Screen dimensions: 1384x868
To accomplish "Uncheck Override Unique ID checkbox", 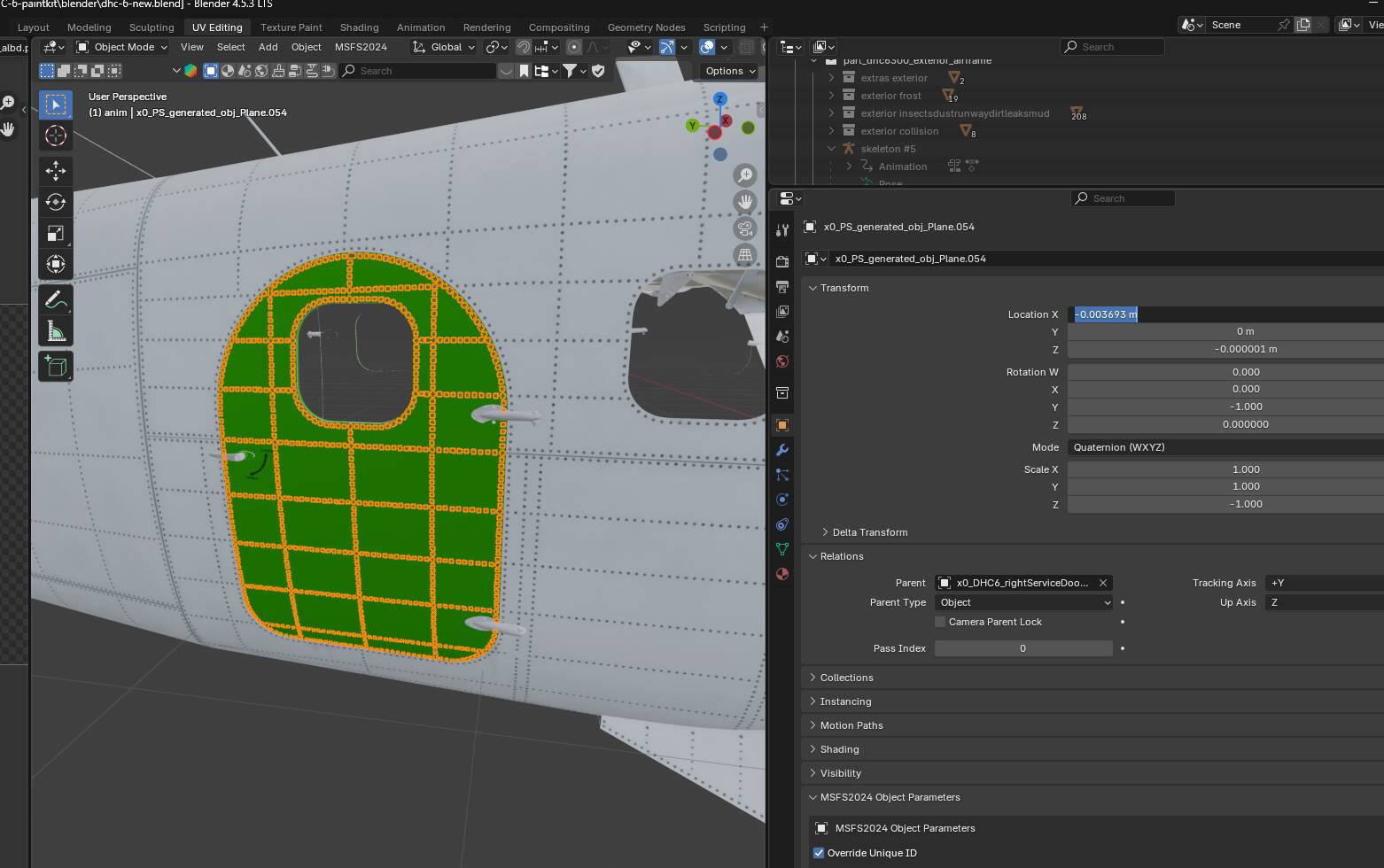I will click(x=819, y=853).
